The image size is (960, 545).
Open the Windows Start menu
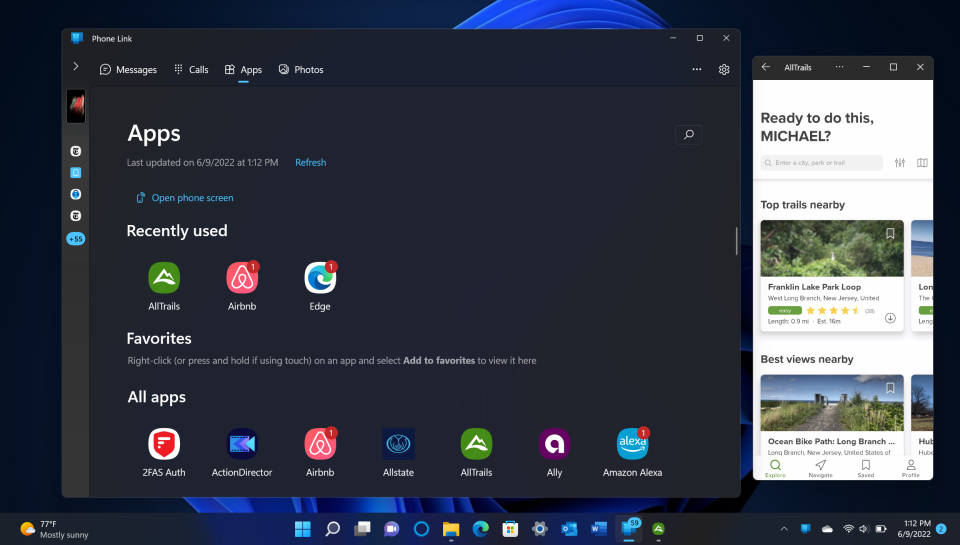[302, 528]
